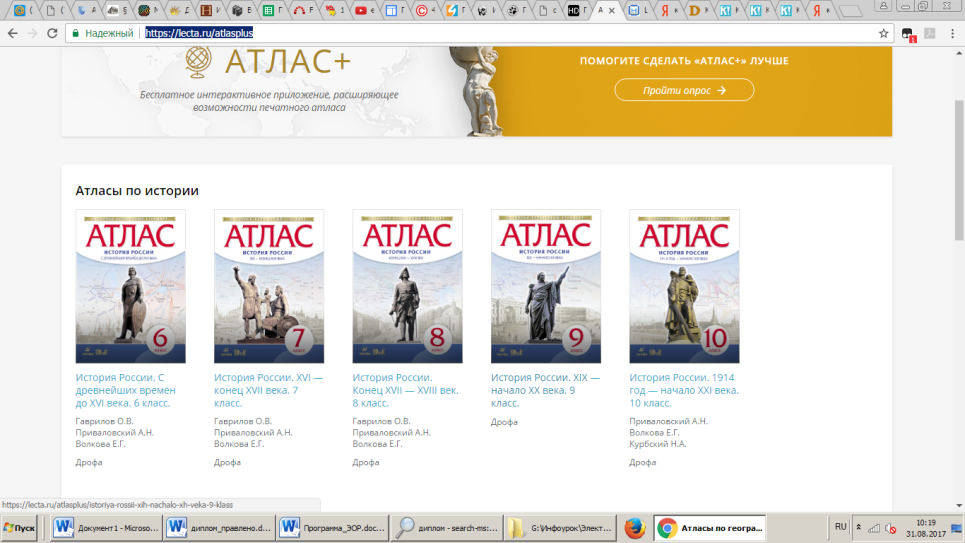The image size is (965, 543).
Task: Click the Atlas+ globe logo
Action: click(198, 62)
